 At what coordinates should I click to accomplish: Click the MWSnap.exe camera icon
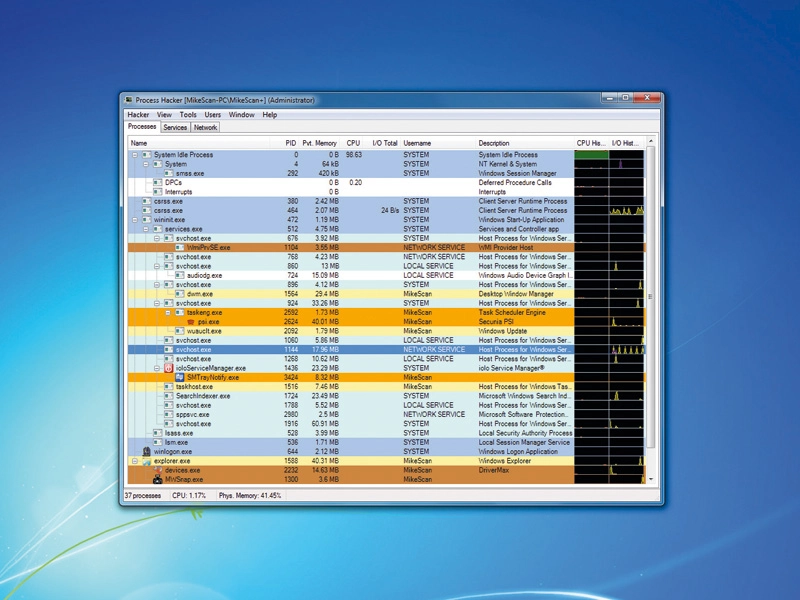(x=158, y=480)
